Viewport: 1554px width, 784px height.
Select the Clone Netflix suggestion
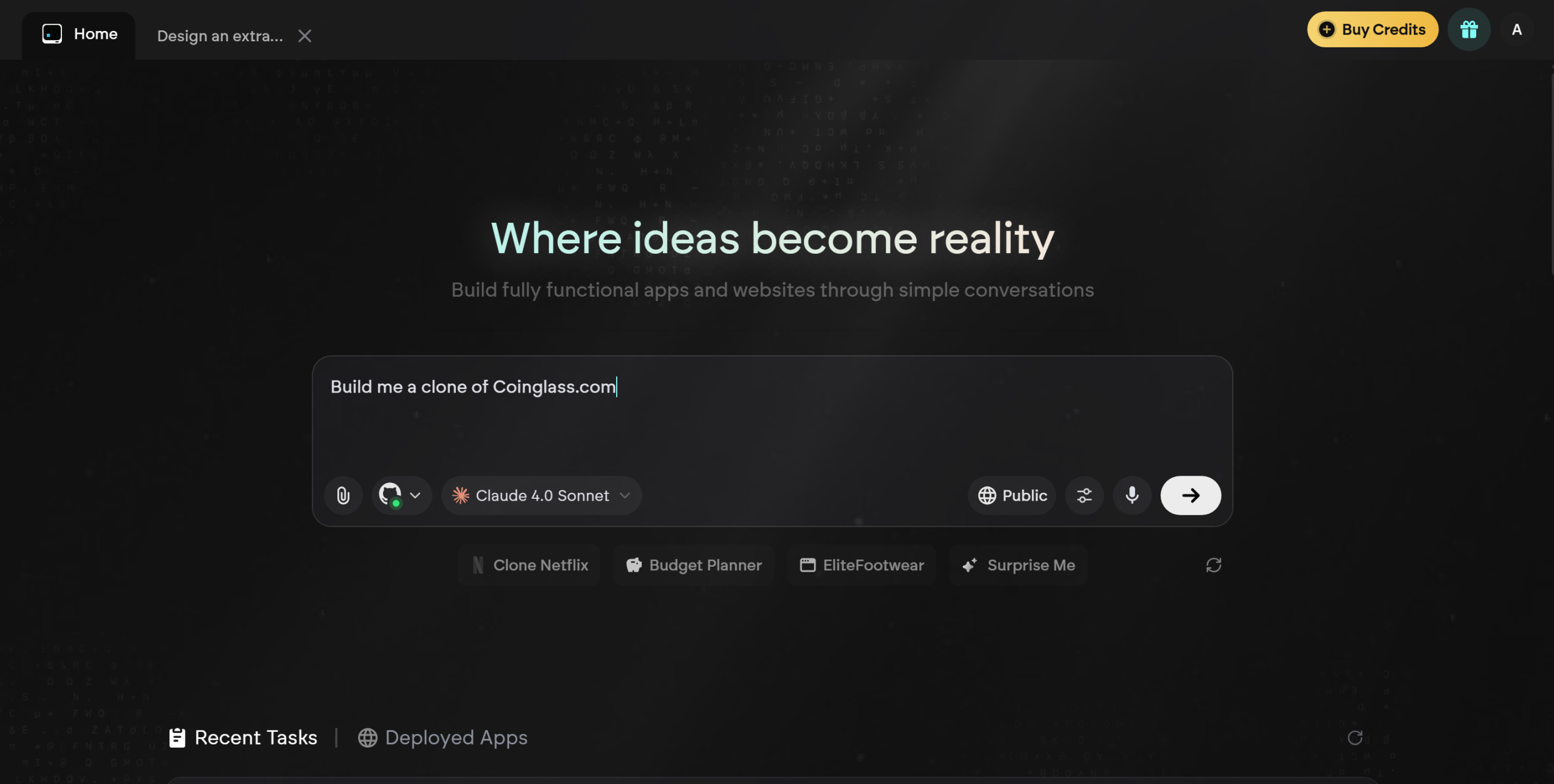point(529,565)
